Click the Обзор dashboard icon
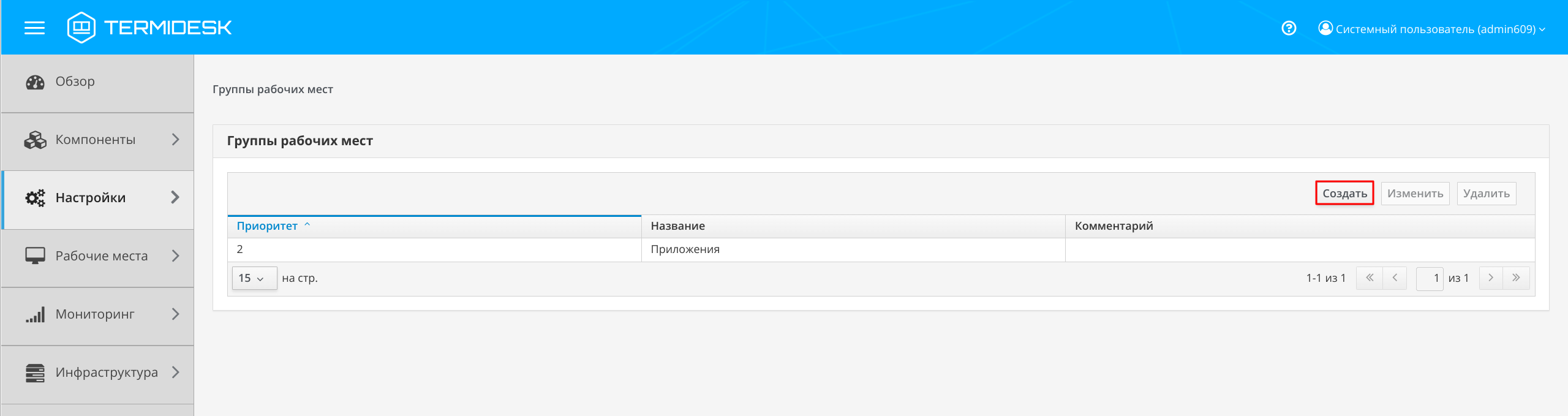1568x416 pixels. 35,82
